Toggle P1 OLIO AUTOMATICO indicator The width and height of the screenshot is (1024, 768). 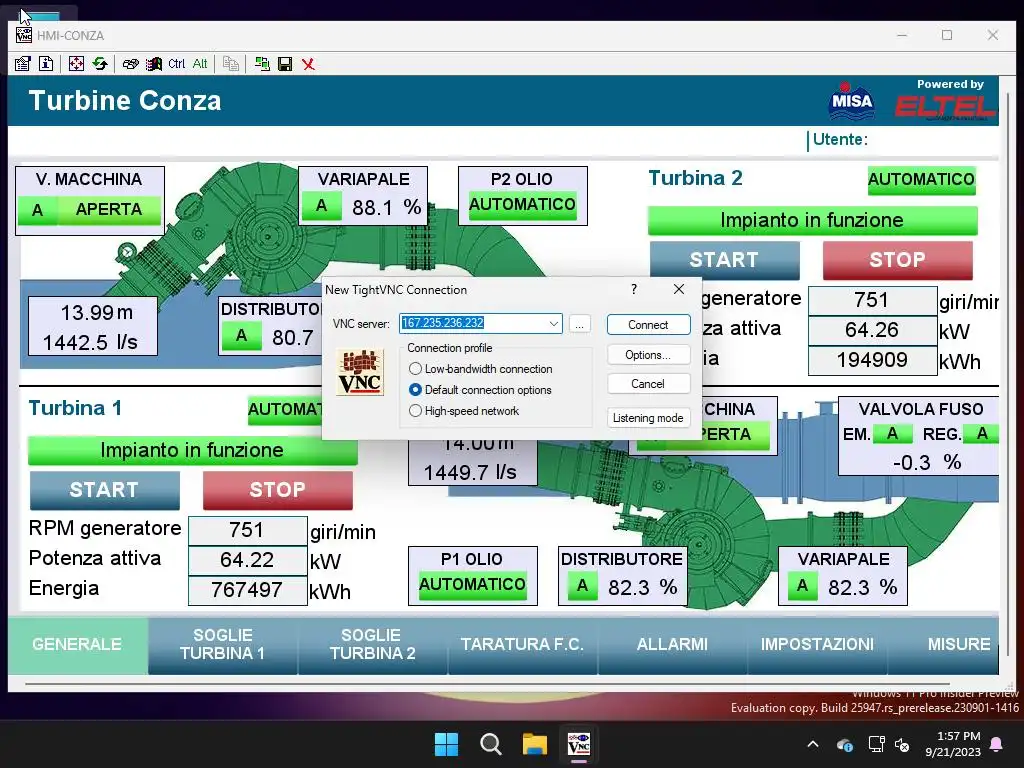click(x=472, y=584)
